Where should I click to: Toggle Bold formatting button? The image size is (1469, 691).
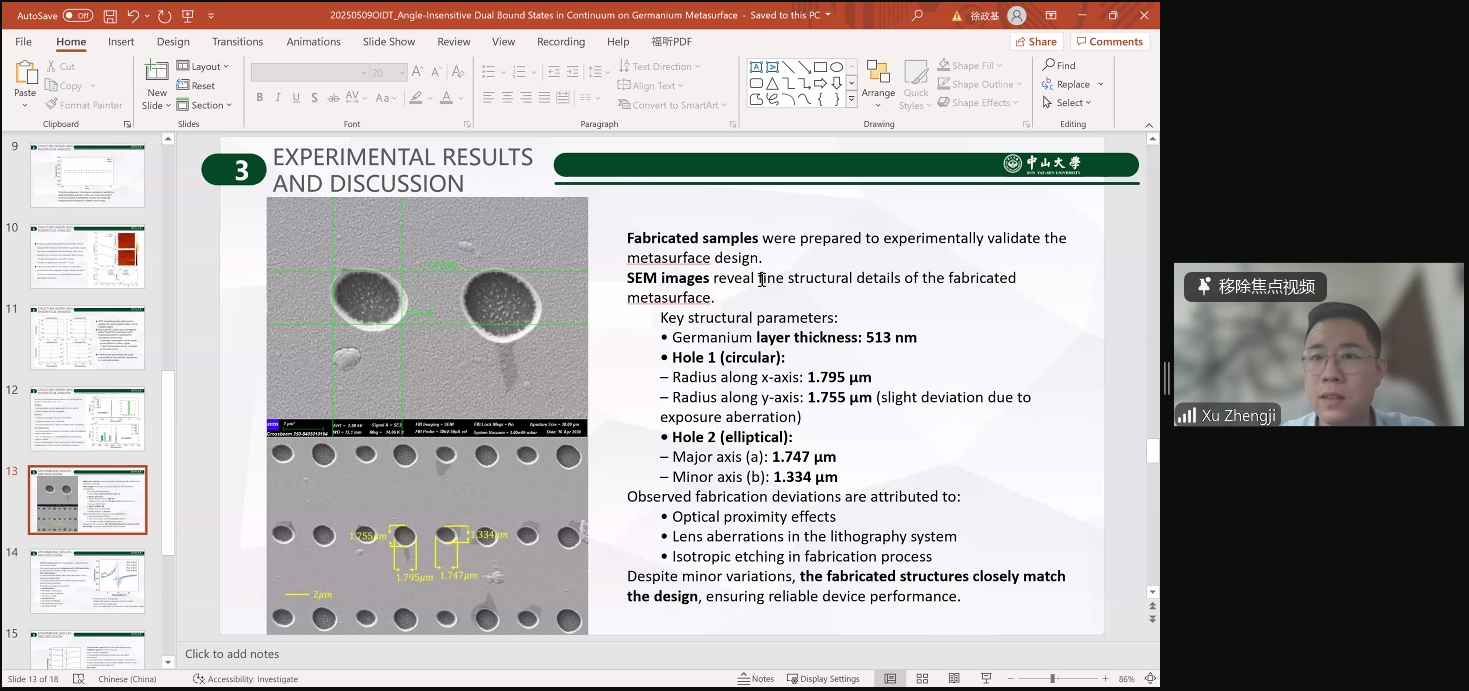[260, 98]
